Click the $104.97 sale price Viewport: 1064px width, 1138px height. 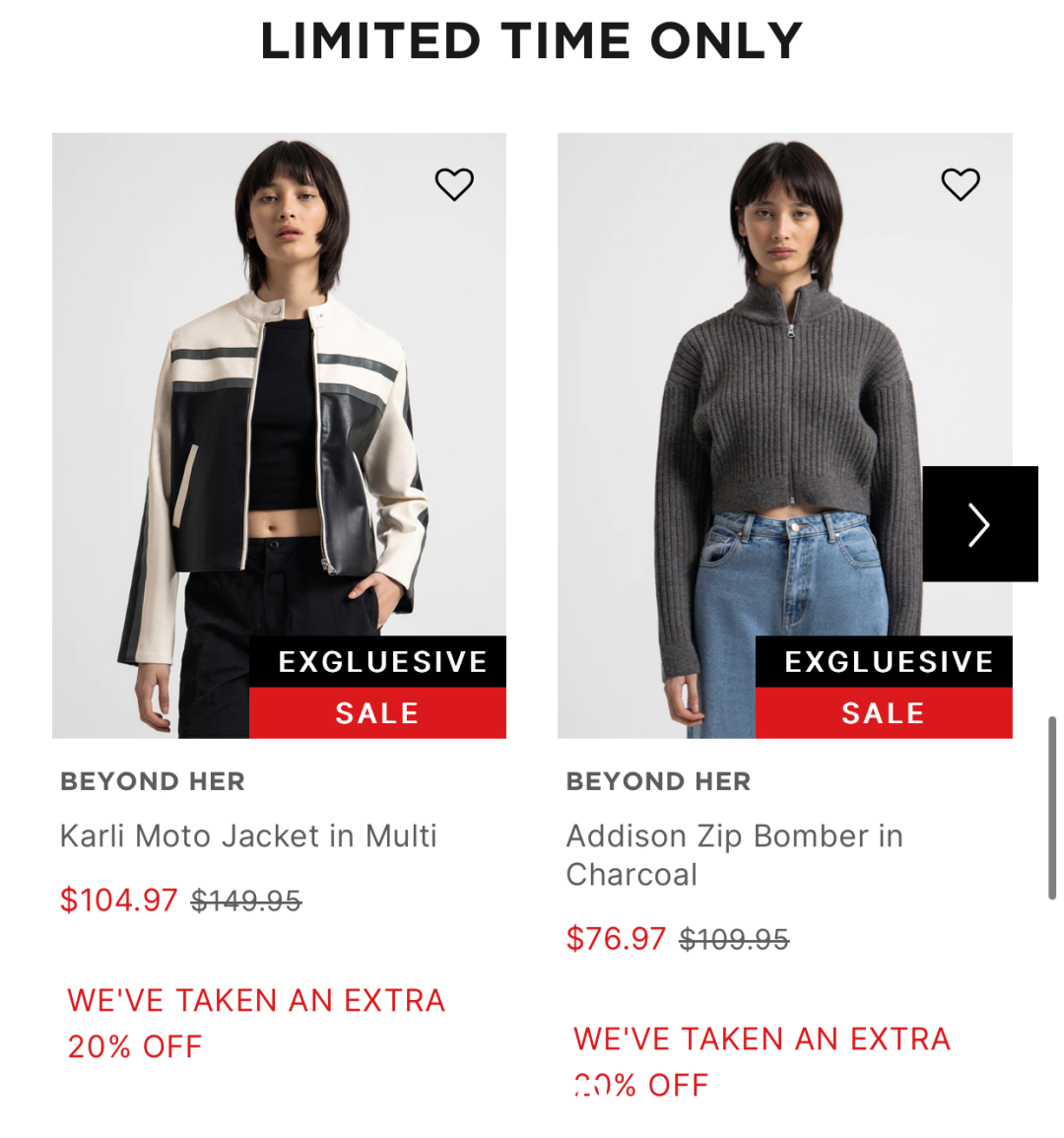(x=119, y=901)
